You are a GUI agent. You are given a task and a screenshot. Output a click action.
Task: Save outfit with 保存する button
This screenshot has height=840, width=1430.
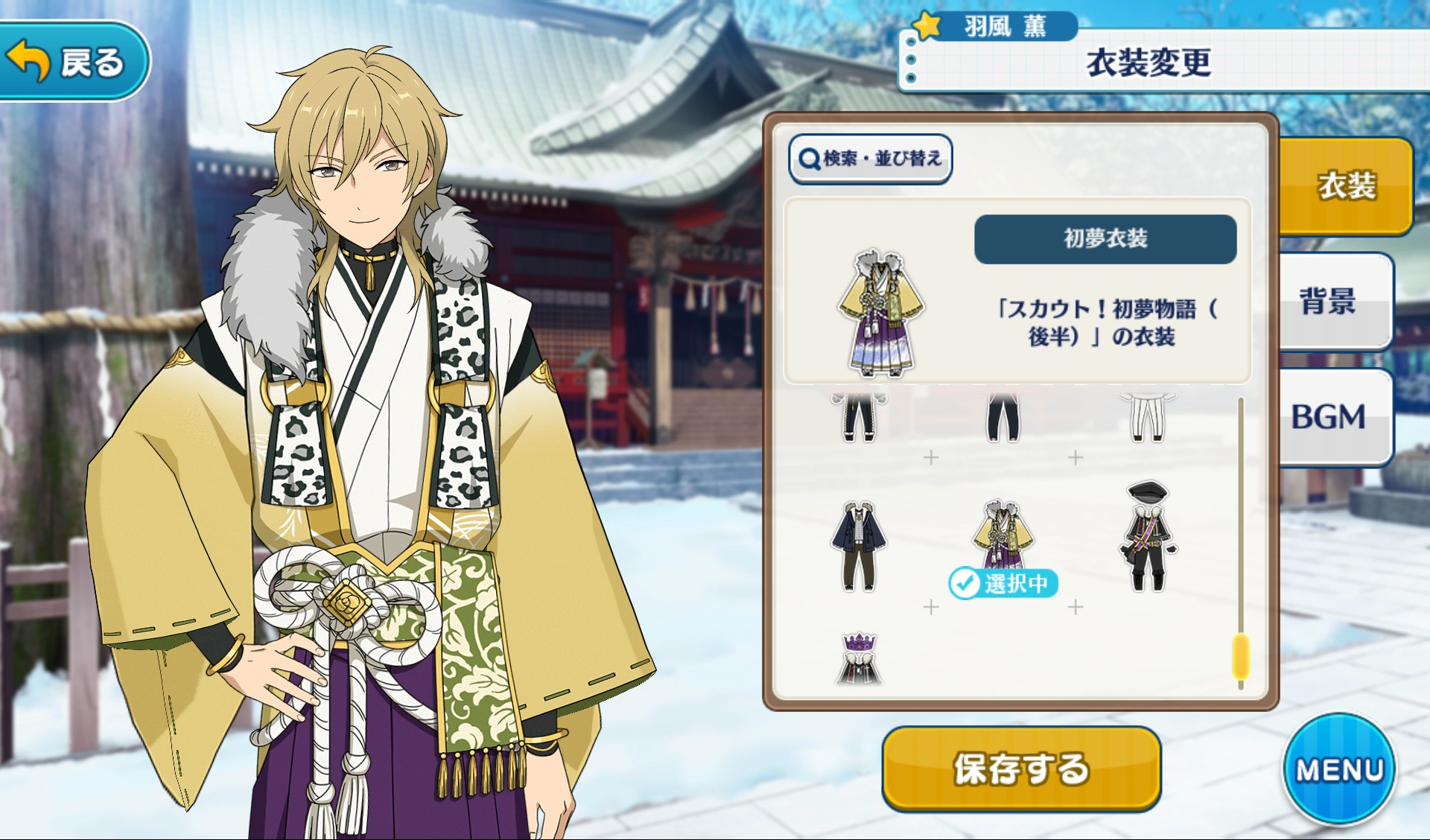tap(1021, 769)
